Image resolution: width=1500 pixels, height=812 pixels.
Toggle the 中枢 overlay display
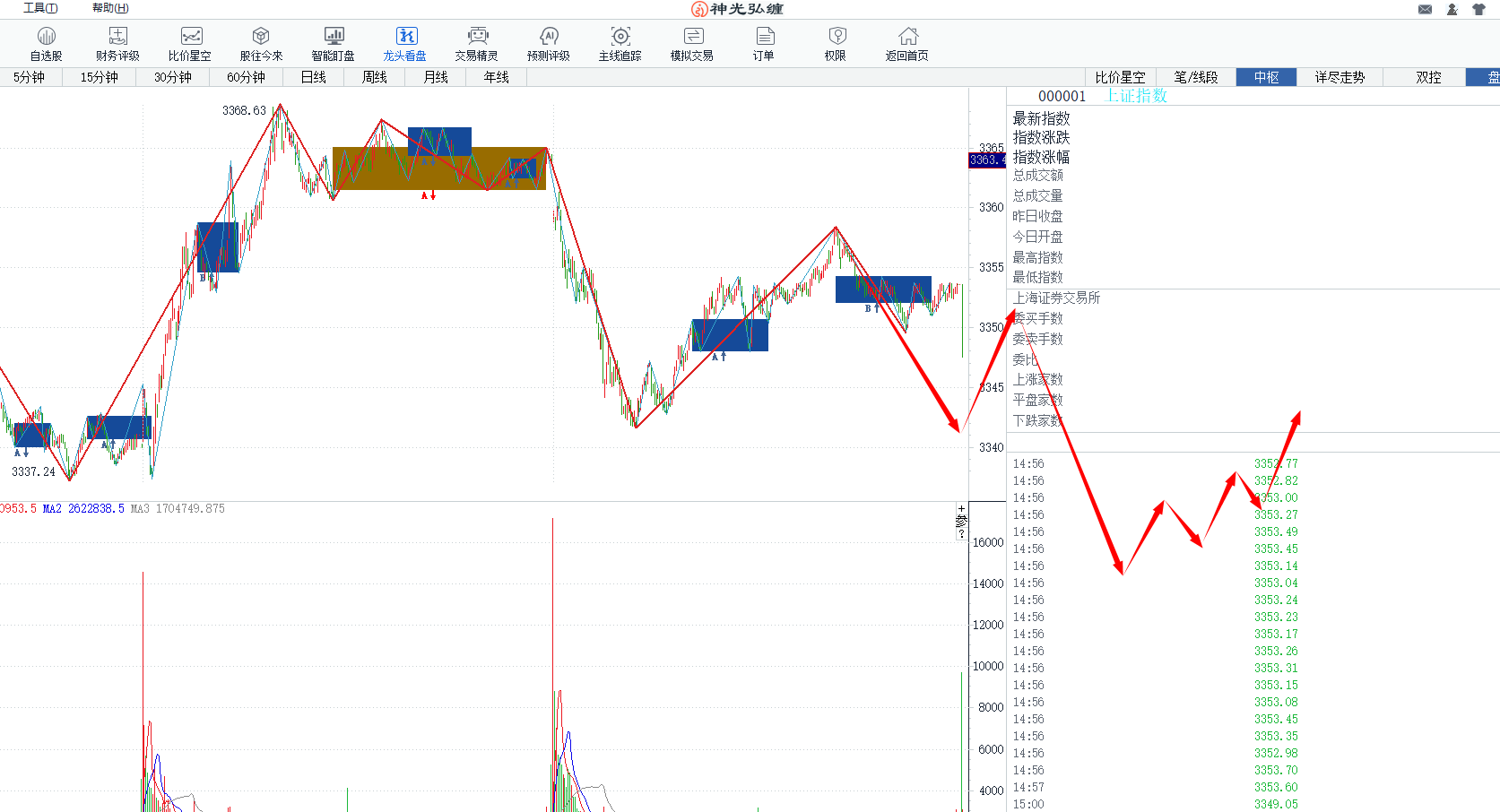[1266, 77]
